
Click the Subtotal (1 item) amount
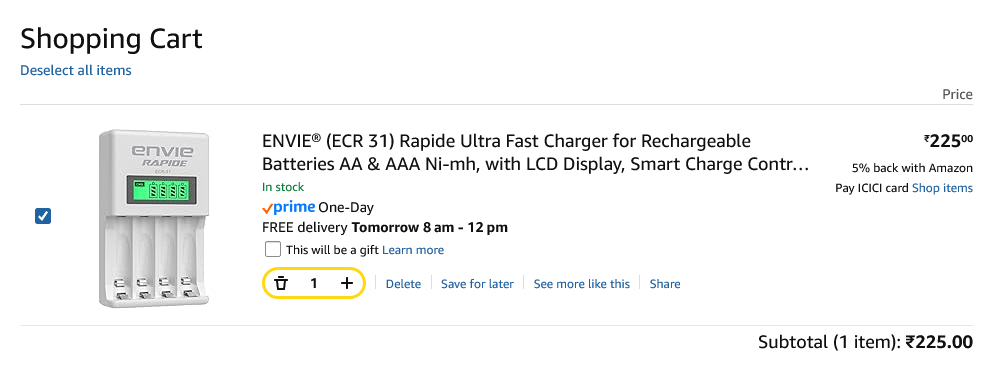coord(939,343)
